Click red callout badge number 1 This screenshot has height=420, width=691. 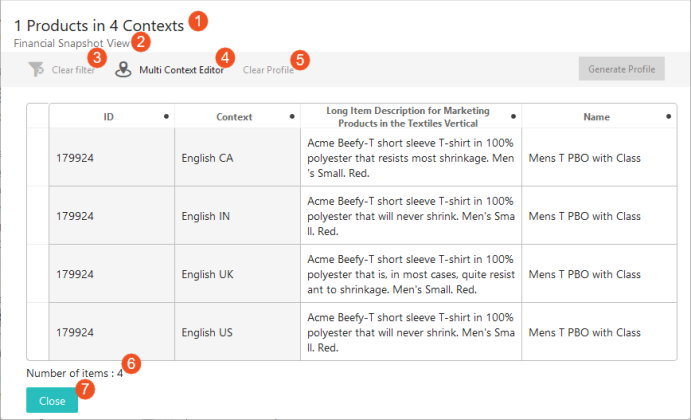pos(200,19)
